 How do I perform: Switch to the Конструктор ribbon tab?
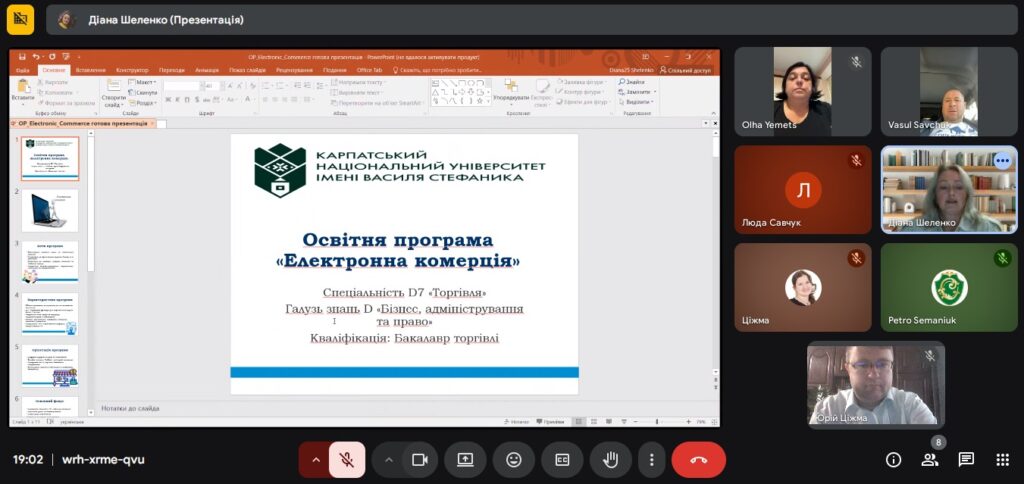click(132, 70)
